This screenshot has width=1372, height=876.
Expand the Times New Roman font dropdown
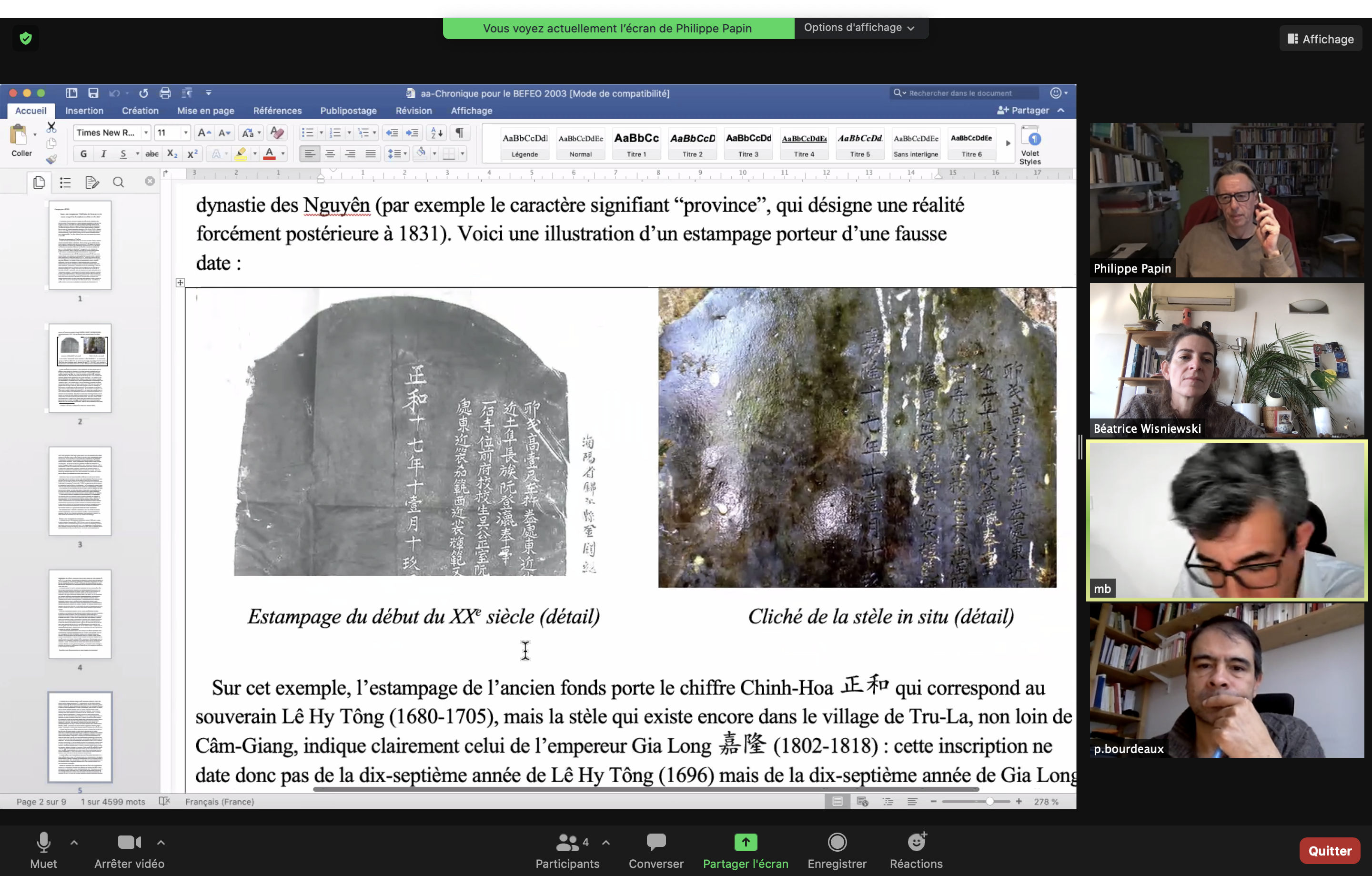pyautogui.click(x=146, y=133)
